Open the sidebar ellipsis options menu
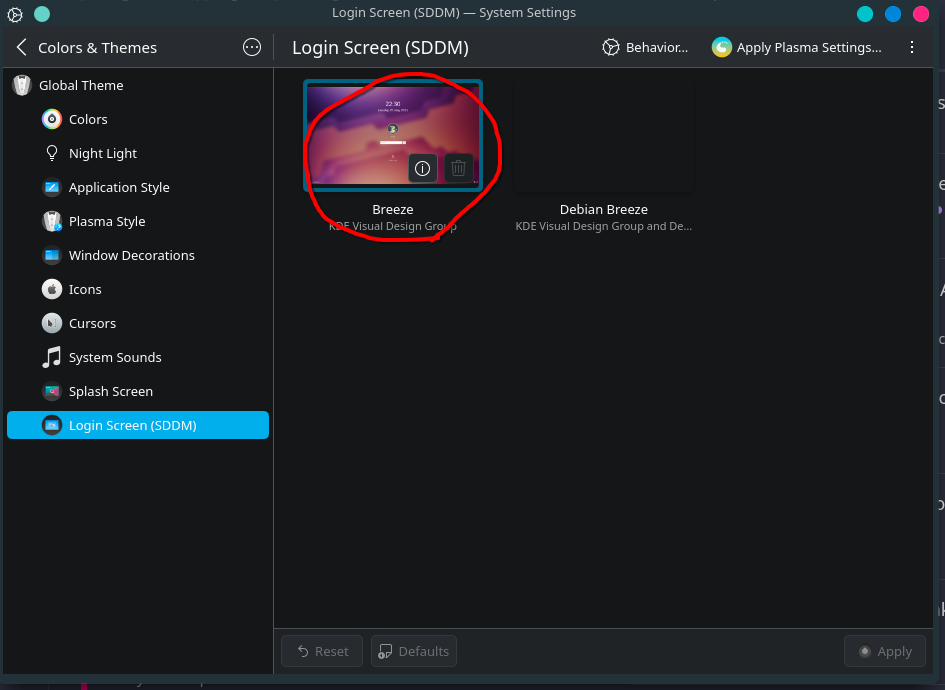Viewport: 945px width, 690px height. 252,47
